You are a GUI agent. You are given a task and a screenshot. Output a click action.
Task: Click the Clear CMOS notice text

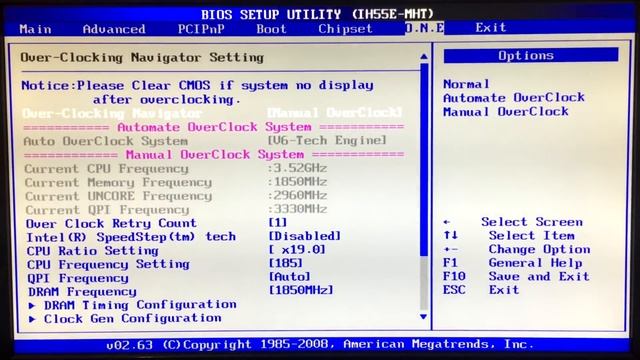tap(198, 92)
